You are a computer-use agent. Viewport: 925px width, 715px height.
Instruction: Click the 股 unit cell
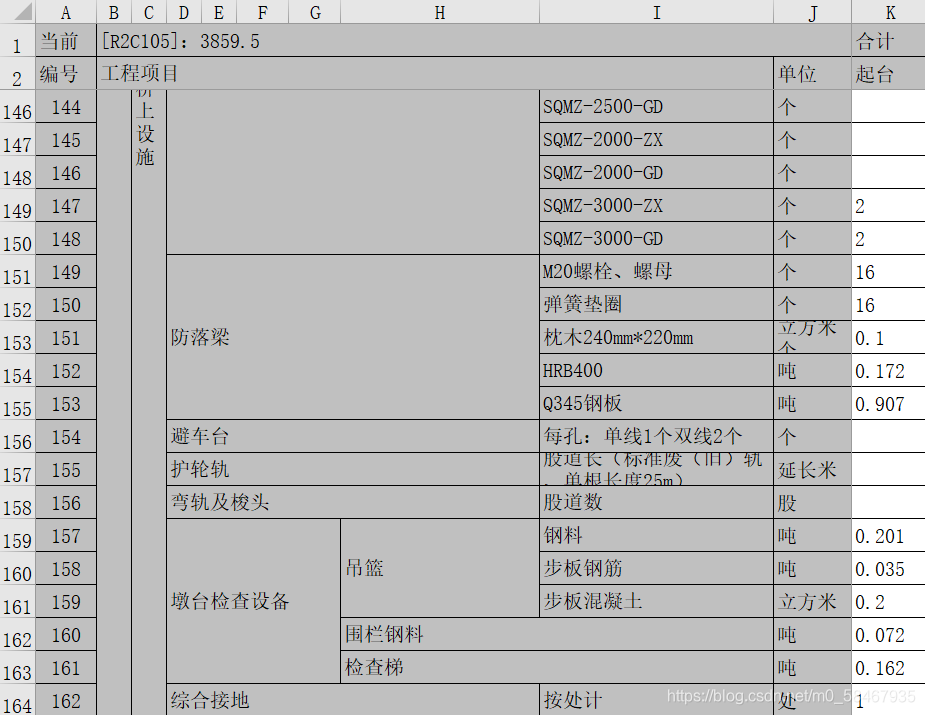(813, 503)
